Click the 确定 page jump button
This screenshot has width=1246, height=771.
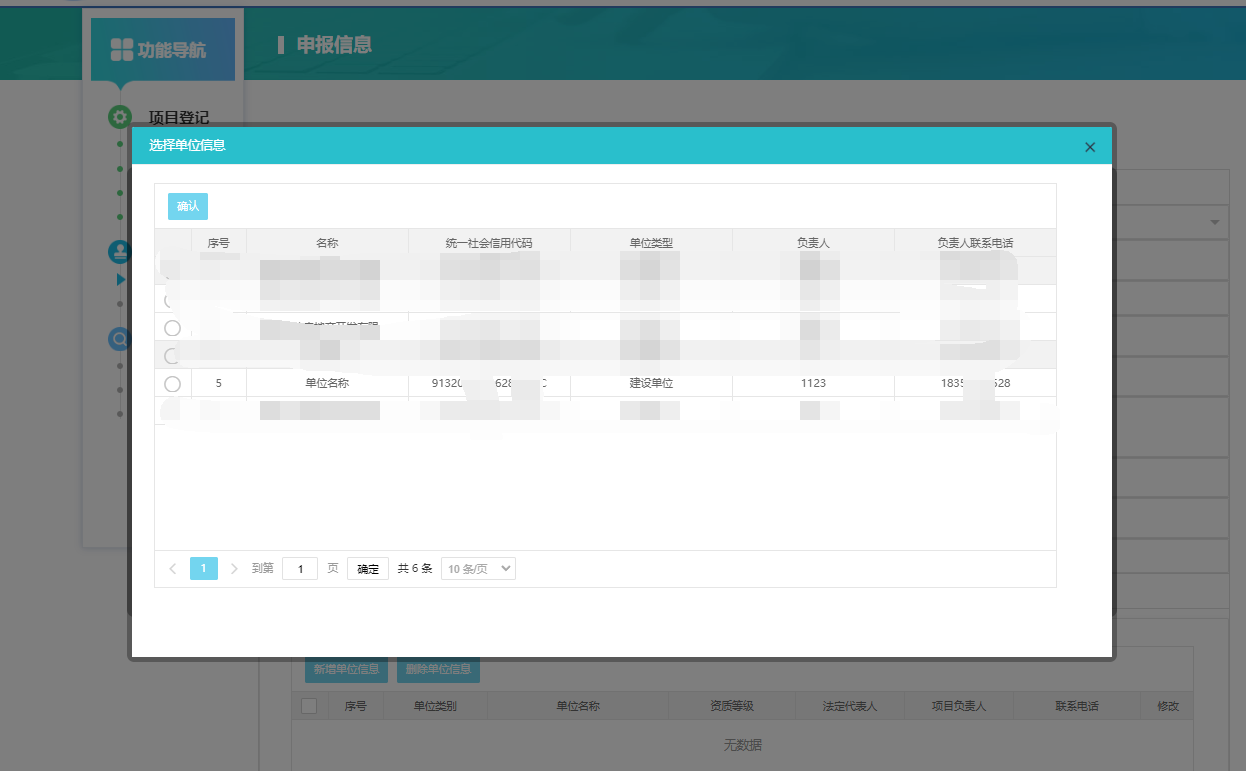point(368,569)
